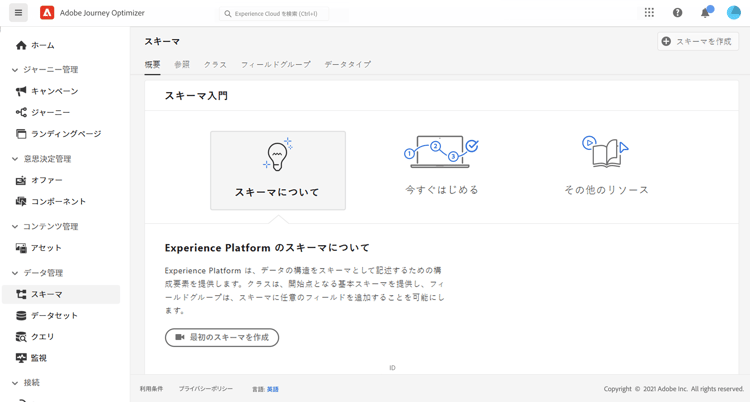The width and height of the screenshot is (750, 402).
Task: Click the スキーマを作成 button label
Action: click(x=703, y=42)
